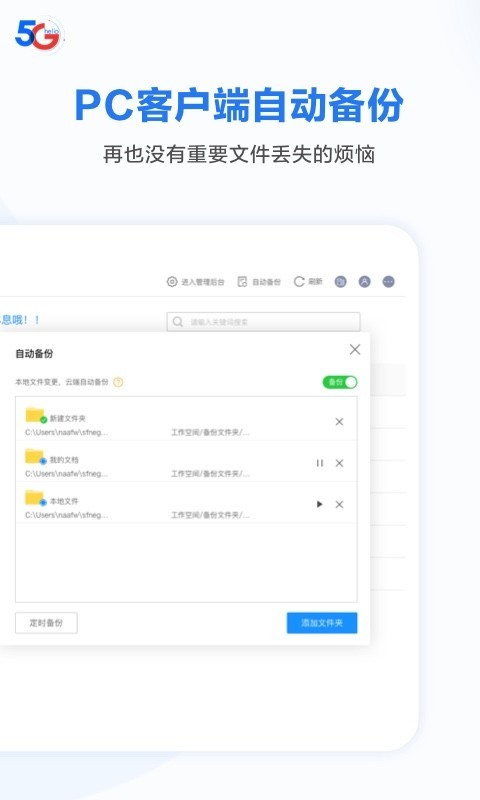The width and height of the screenshot is (480, 800).
Task: Pause backup of 我的文档 folder
Action: tap(320, 463)
